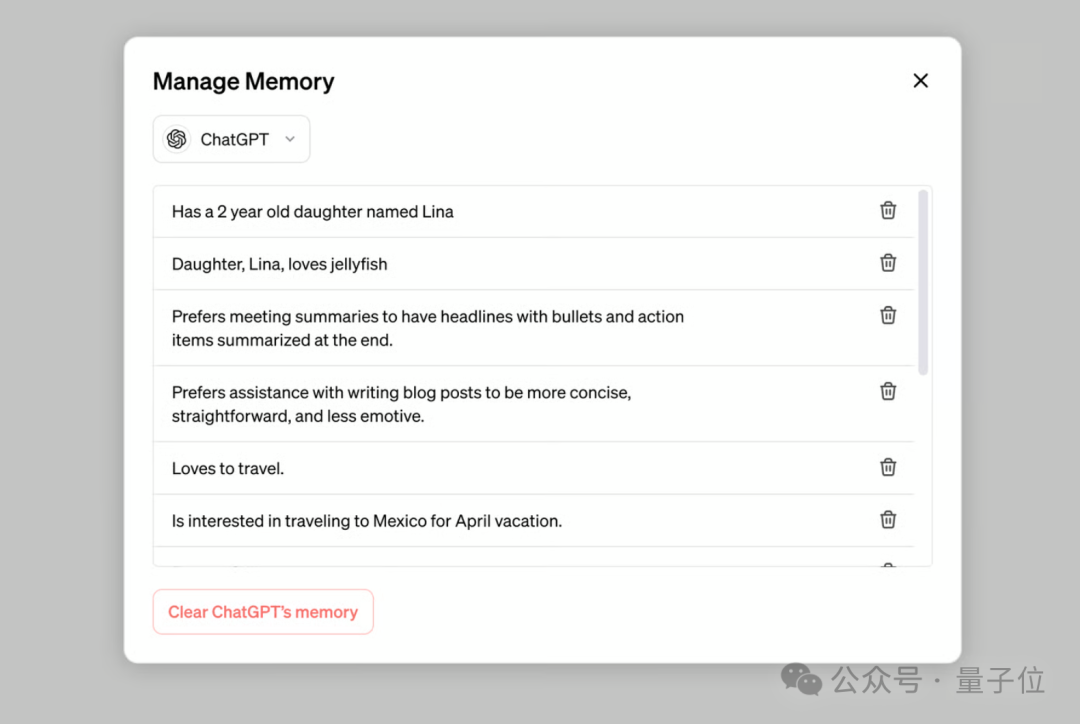Trash the meeting summaries preference memory

click(888, 315)
